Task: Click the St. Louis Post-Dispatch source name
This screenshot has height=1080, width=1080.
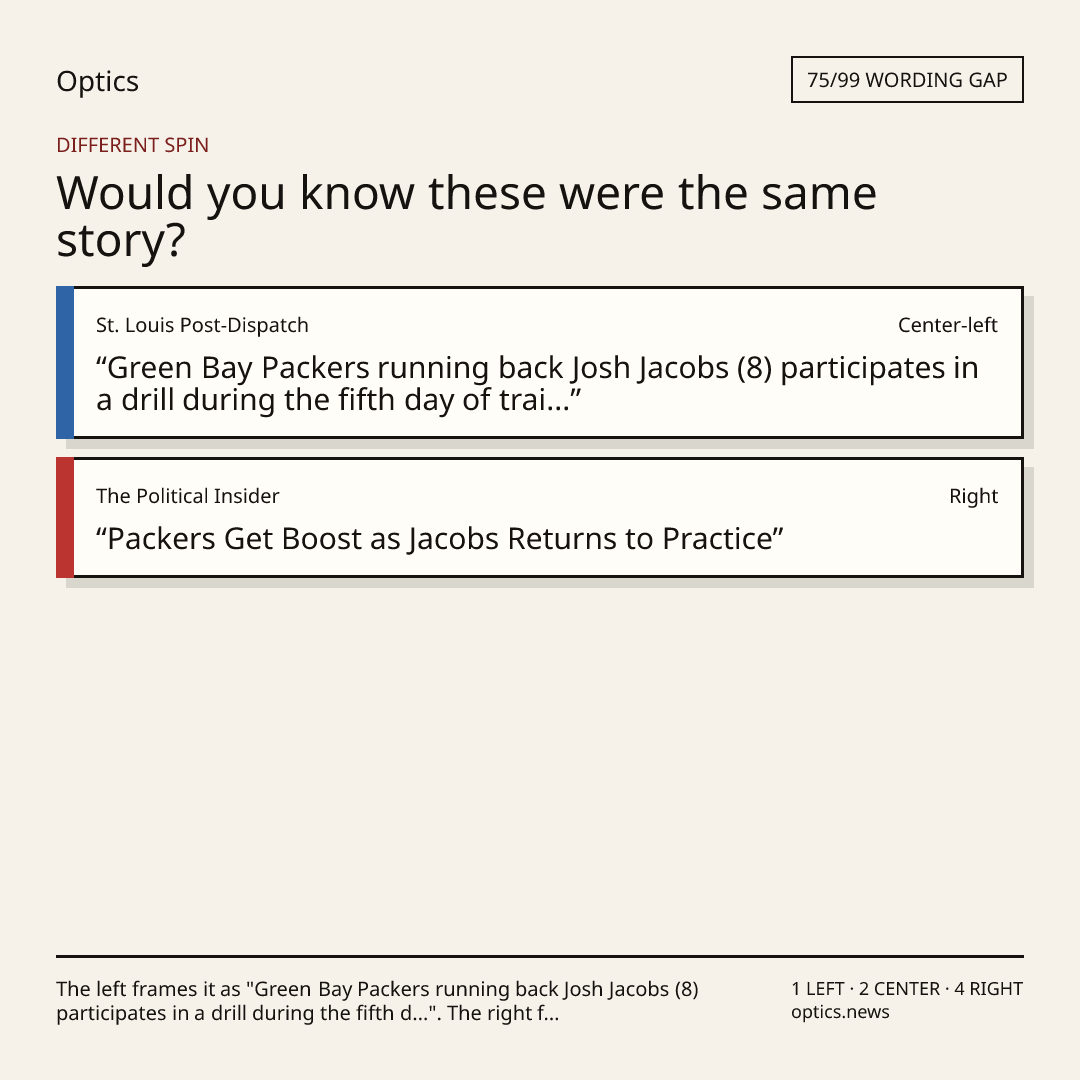Action: pos(202,325)
